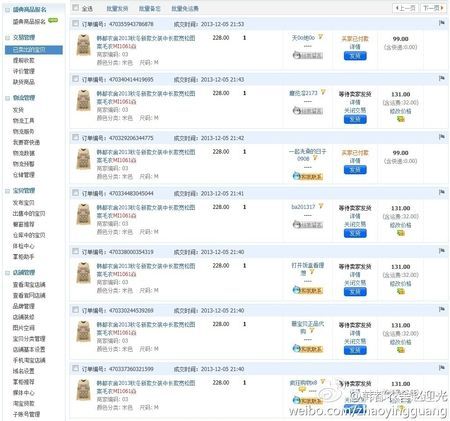Tick the 全选 select-all checkbox
The width and height of the screenshot is (450, 421).
click(76, 8)
